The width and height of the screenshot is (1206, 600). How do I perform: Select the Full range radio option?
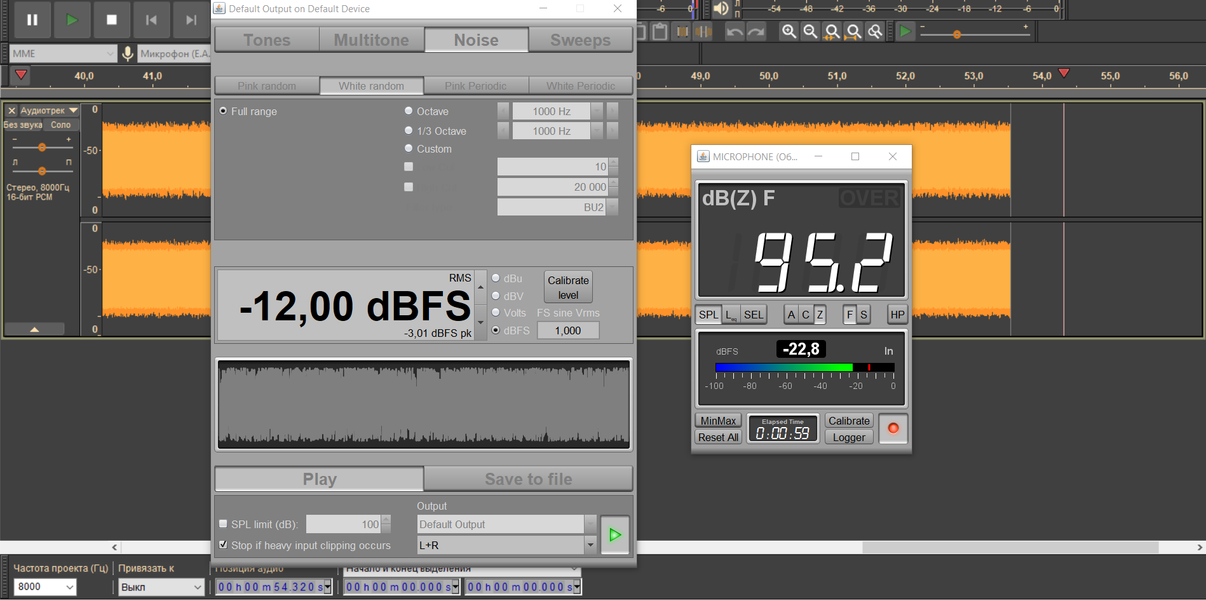point(223,111)
